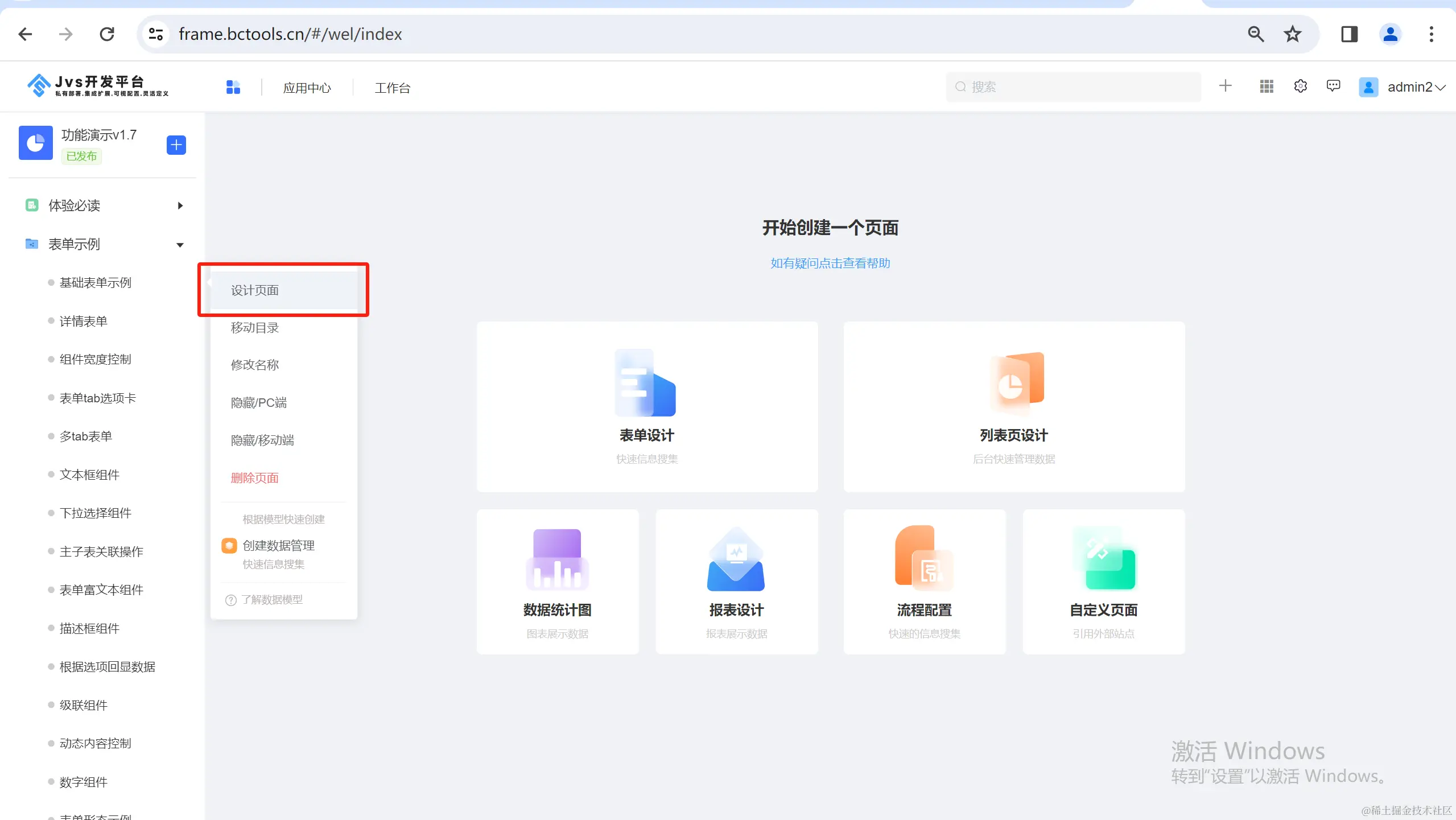Open the four-square app grid icon
Viewport: 1456px width, 820px height.
(233, 87)
